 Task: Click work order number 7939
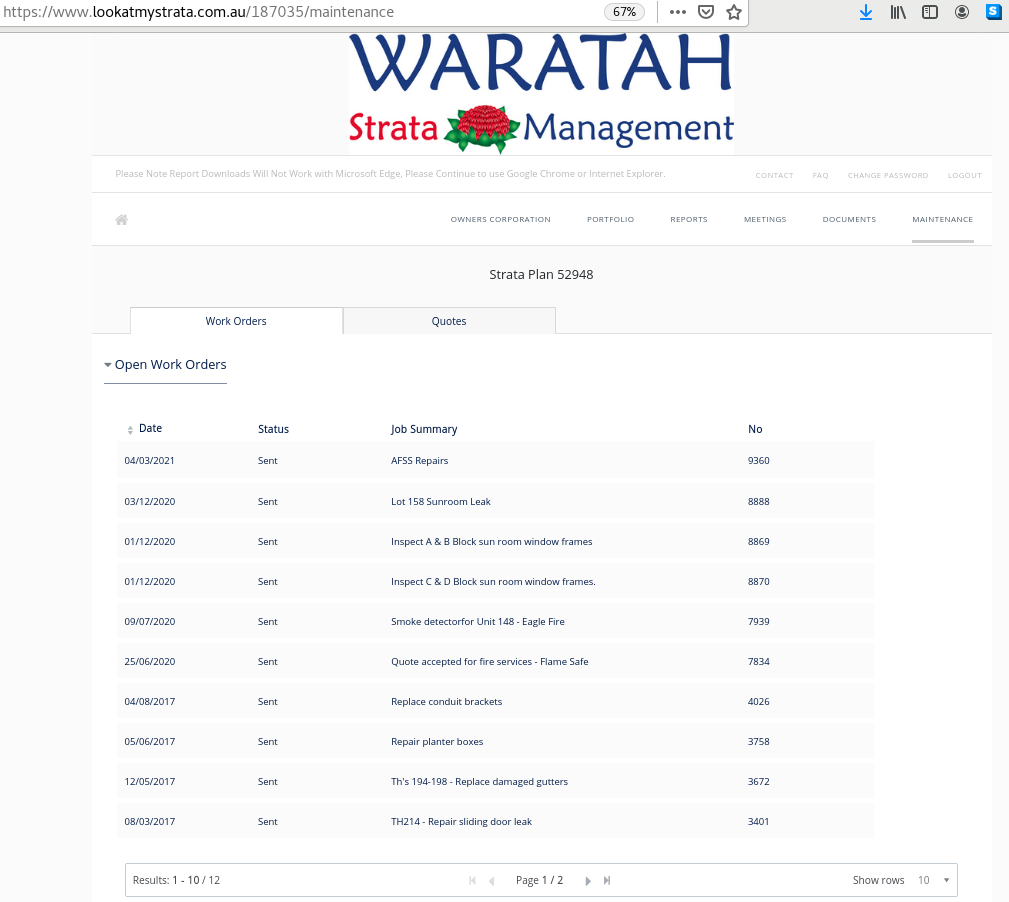[x=759, y=621]
